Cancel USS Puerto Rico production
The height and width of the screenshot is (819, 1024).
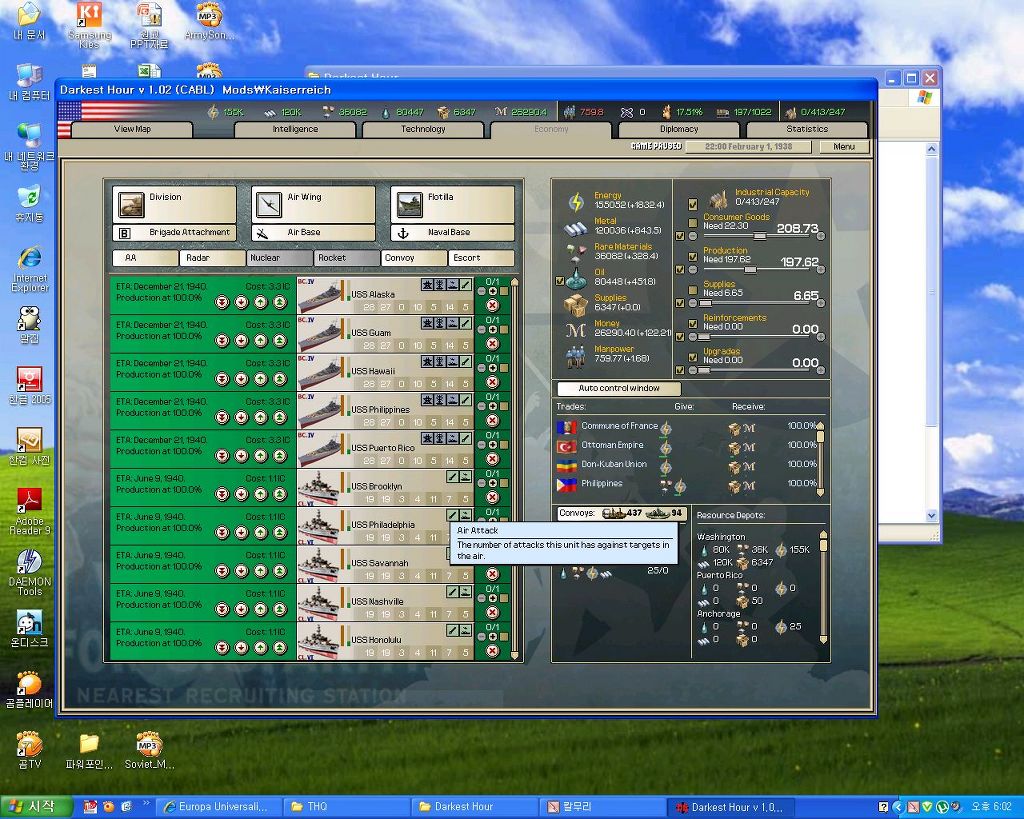(492, 459)
